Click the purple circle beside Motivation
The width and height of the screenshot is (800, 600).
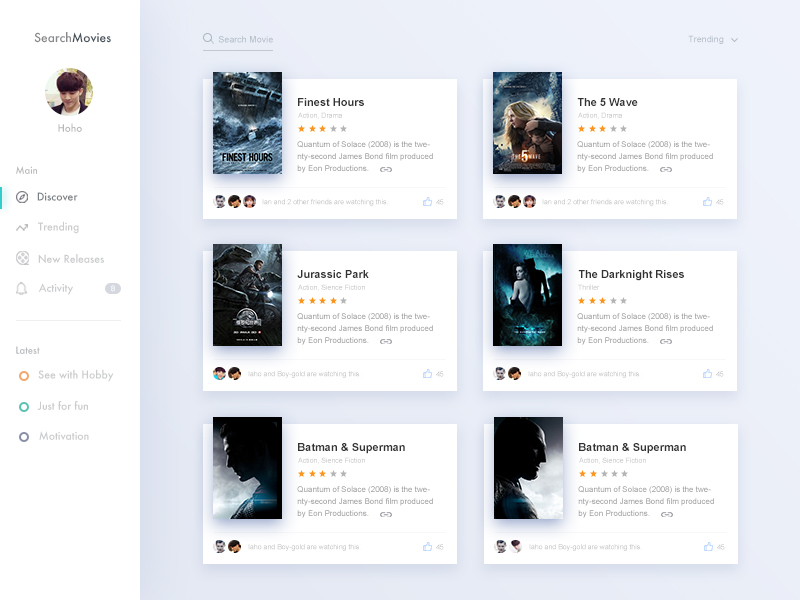(23, 437)
